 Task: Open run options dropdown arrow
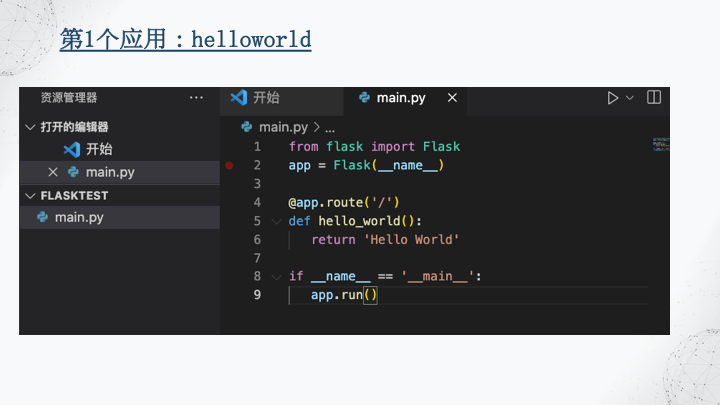click(x=630, y=98)
